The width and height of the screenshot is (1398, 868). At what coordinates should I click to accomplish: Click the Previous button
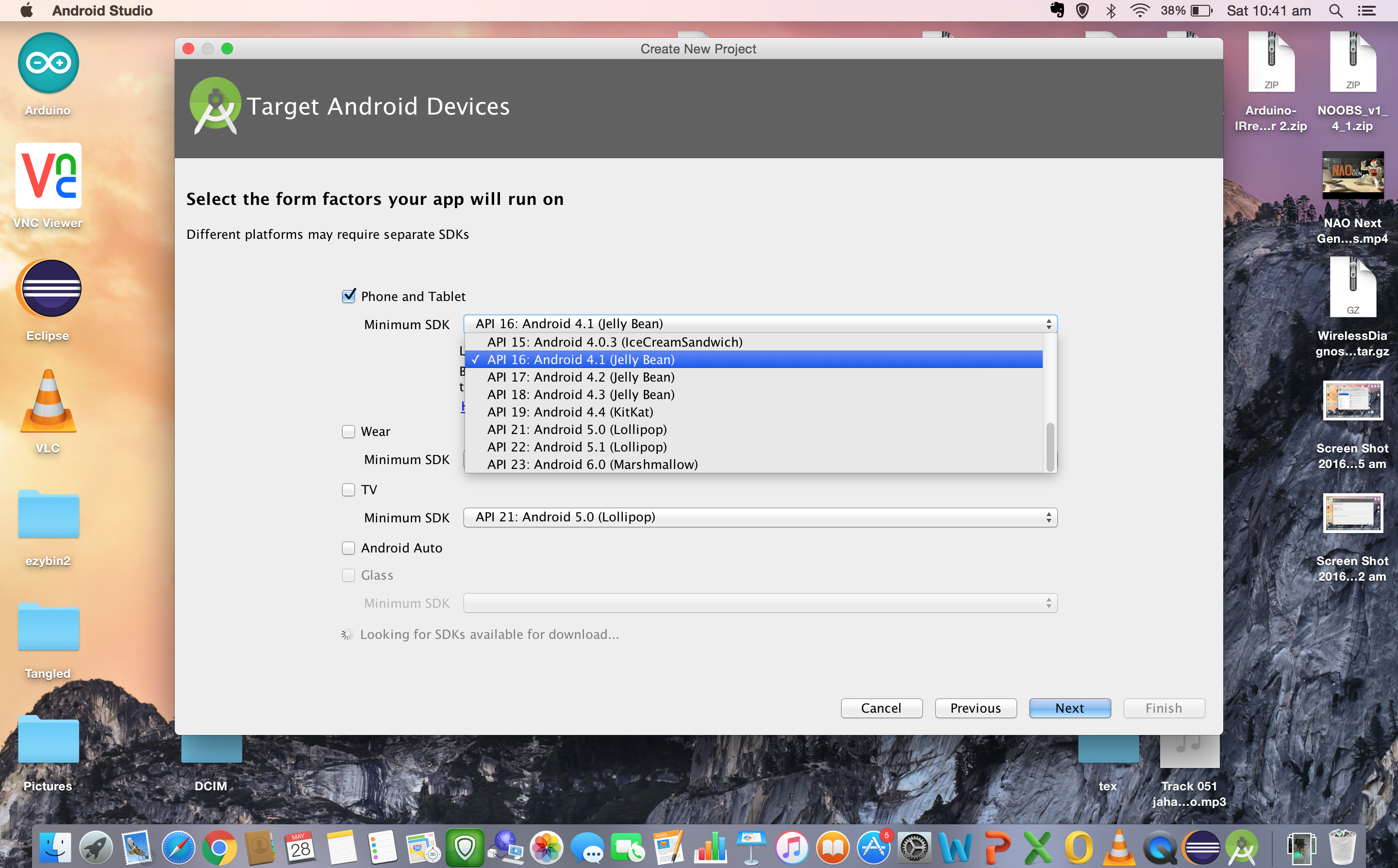[x=976, y=708]
